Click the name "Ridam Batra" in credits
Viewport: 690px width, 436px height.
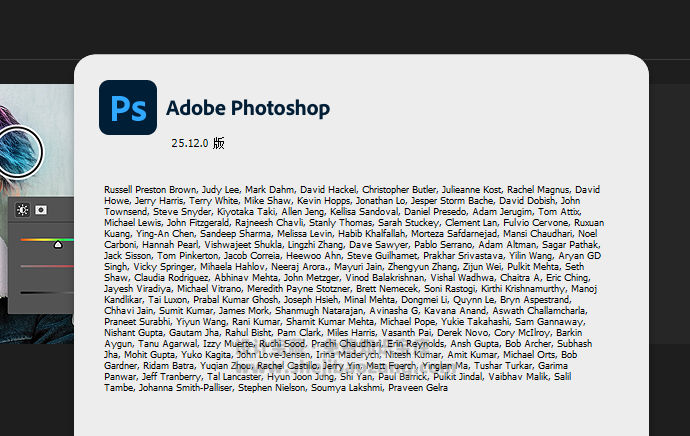168,366
